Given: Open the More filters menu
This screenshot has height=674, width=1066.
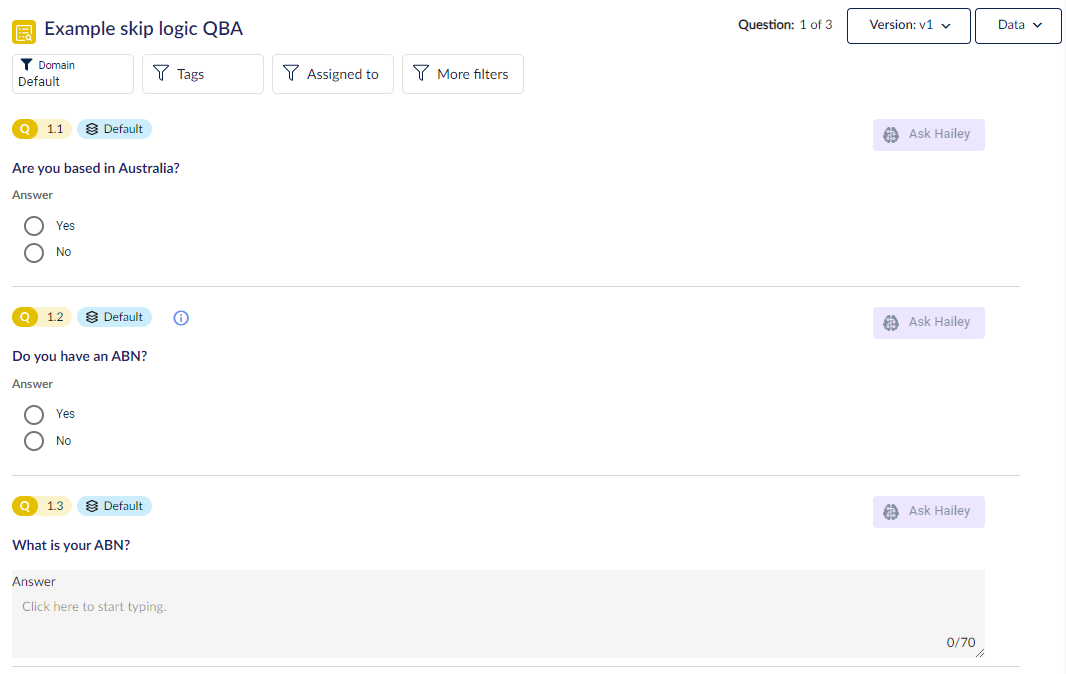Looking at the screenshot, I should click(x=462, y=73).
